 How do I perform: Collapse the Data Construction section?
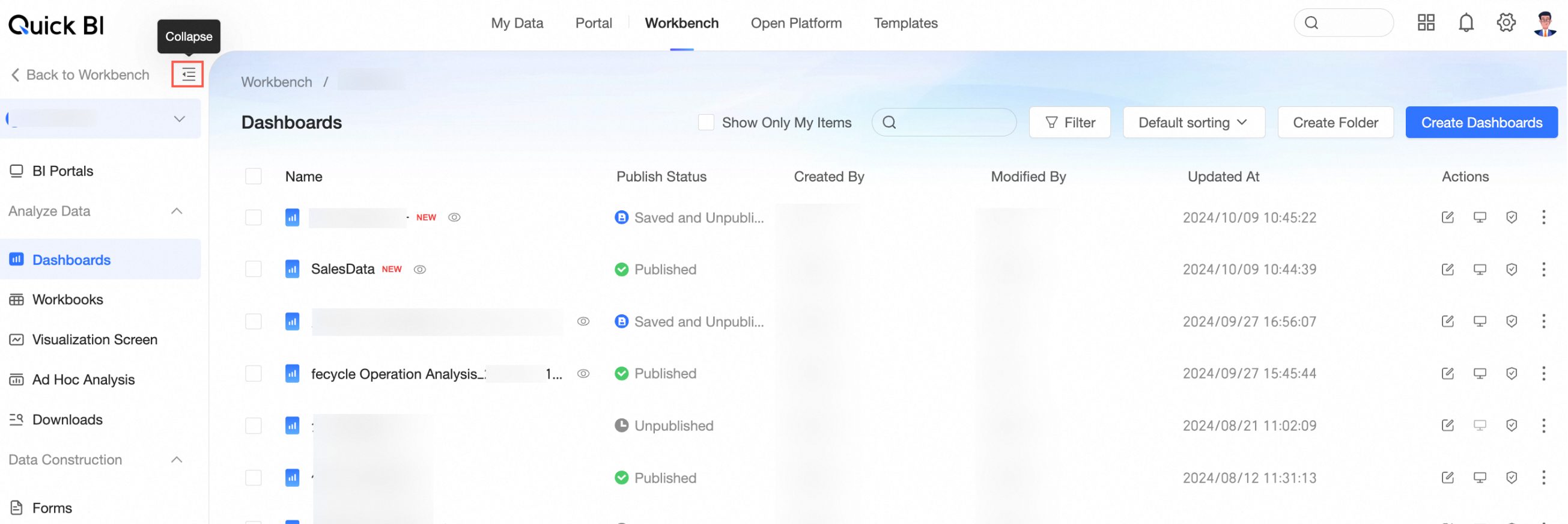coord(177,460)
